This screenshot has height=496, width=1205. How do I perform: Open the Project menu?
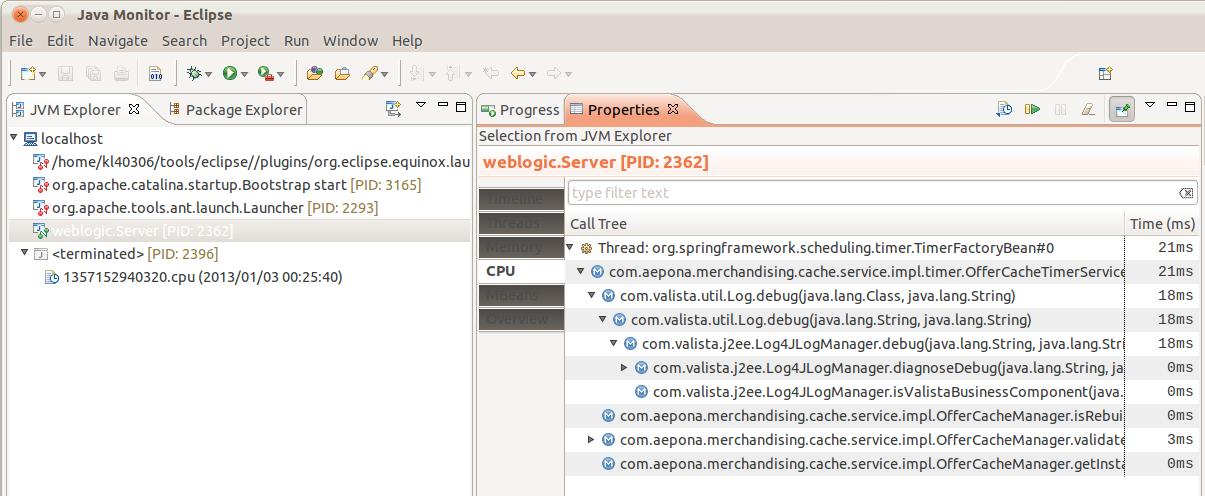tap(245, 41)
